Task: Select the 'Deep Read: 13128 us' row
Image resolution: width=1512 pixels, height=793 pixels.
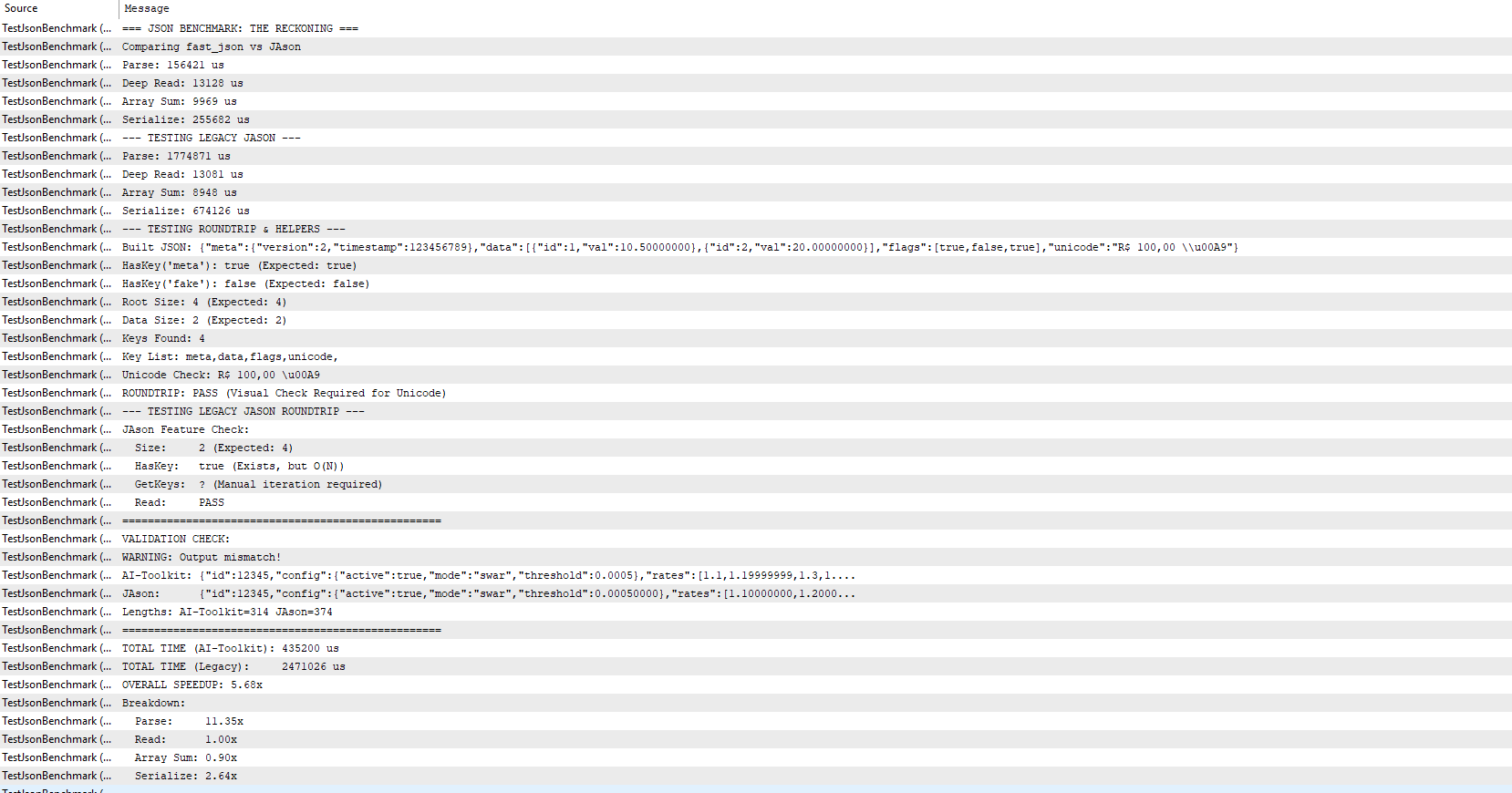Action: tap(756, 83)
